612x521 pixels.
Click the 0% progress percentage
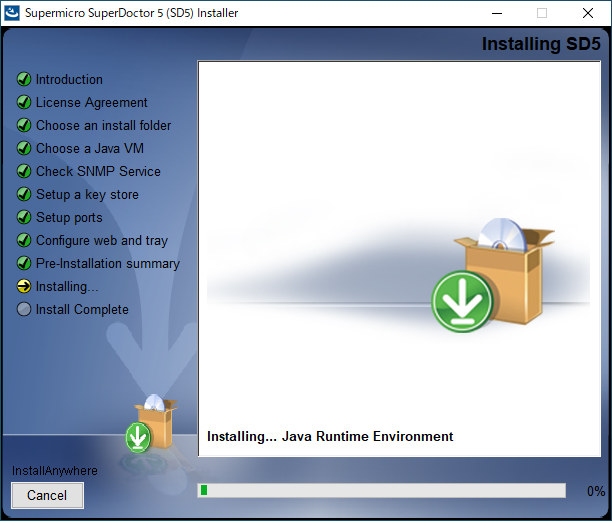point(596,491)
